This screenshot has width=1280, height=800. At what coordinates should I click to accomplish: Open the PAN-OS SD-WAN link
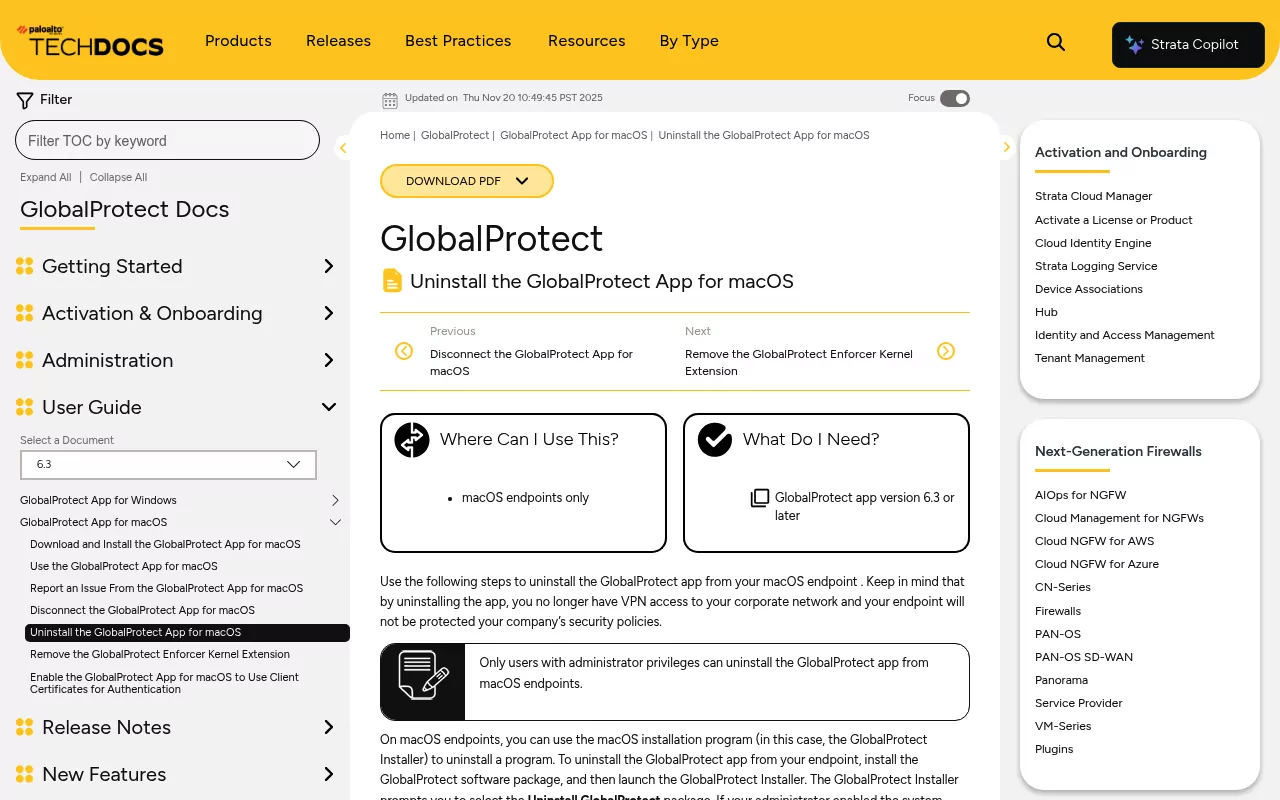point(1084,657)
